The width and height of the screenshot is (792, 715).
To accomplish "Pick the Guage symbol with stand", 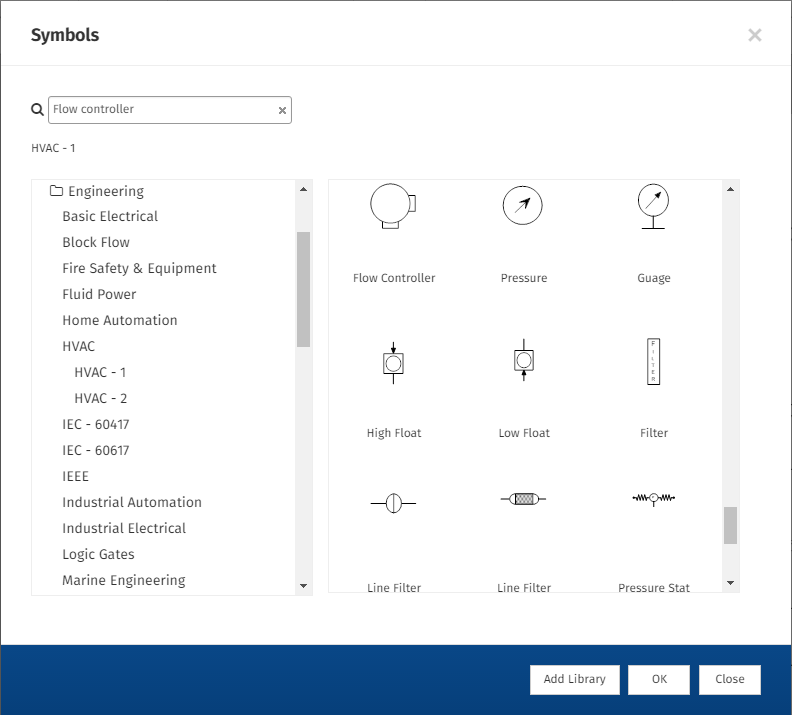I will (653, 206).
